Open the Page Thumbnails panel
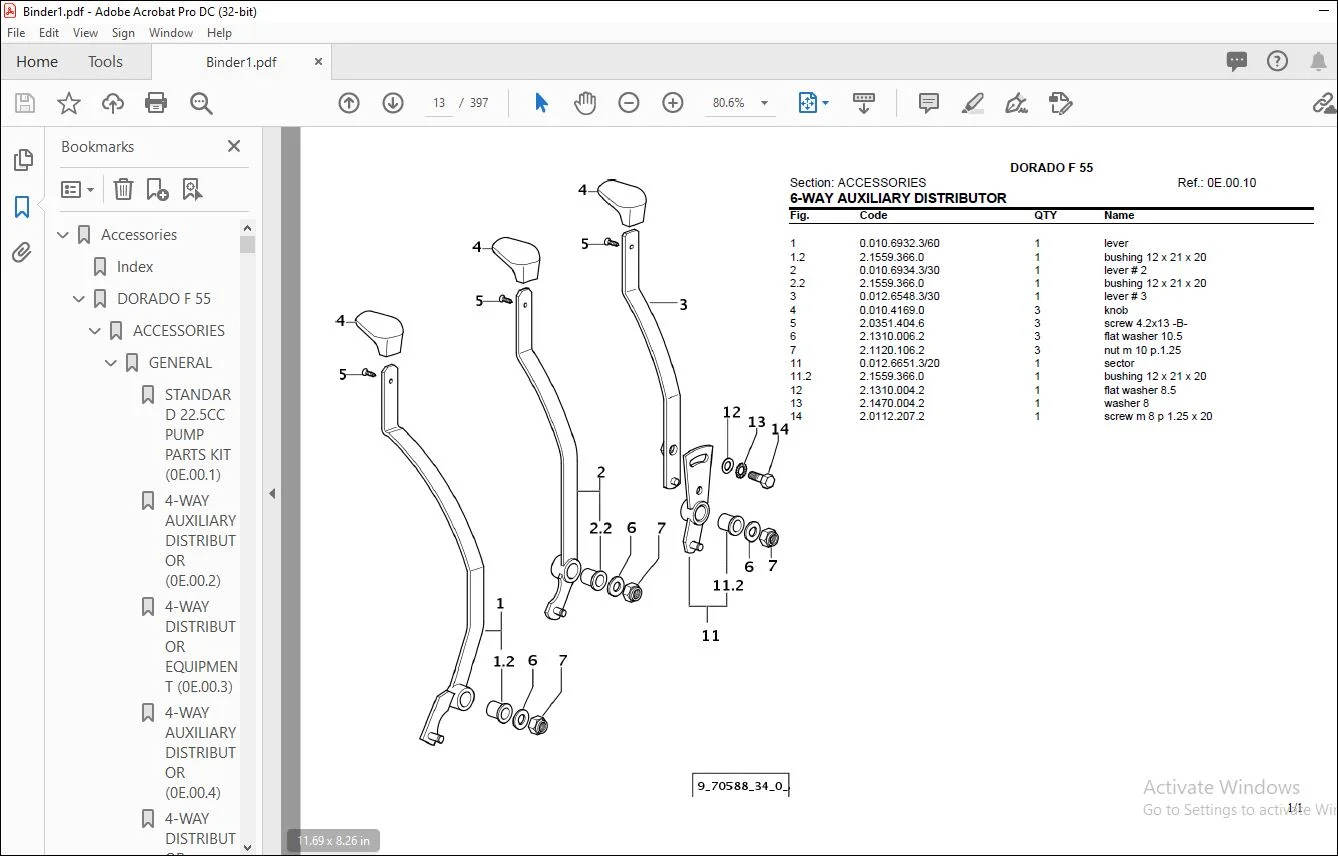The image size is (1338, 856). pyautogui.click(x=22, y=160)
